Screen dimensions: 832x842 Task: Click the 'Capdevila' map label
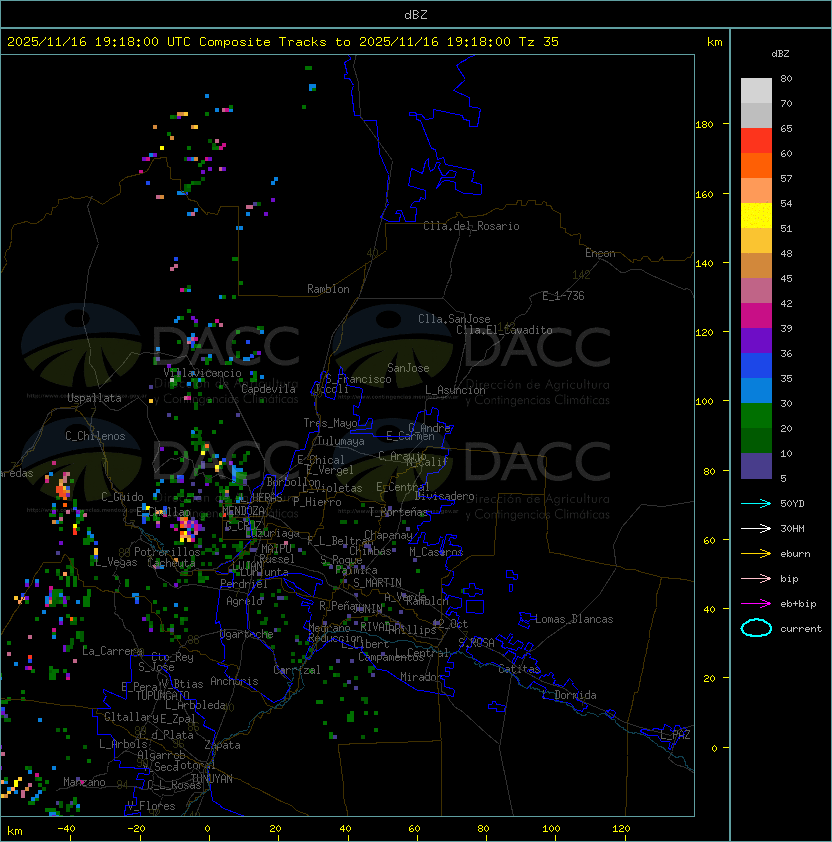[268, 388]
